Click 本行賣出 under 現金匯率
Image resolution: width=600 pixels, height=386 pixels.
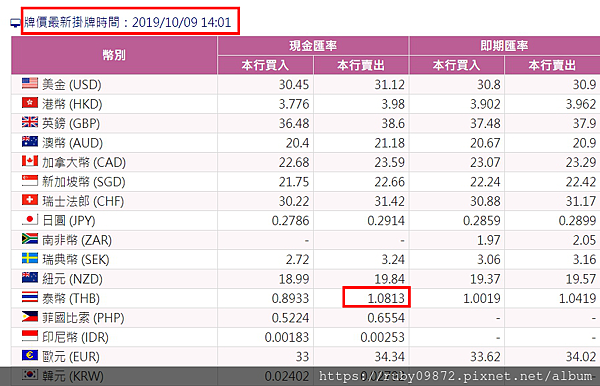(361, 65)
